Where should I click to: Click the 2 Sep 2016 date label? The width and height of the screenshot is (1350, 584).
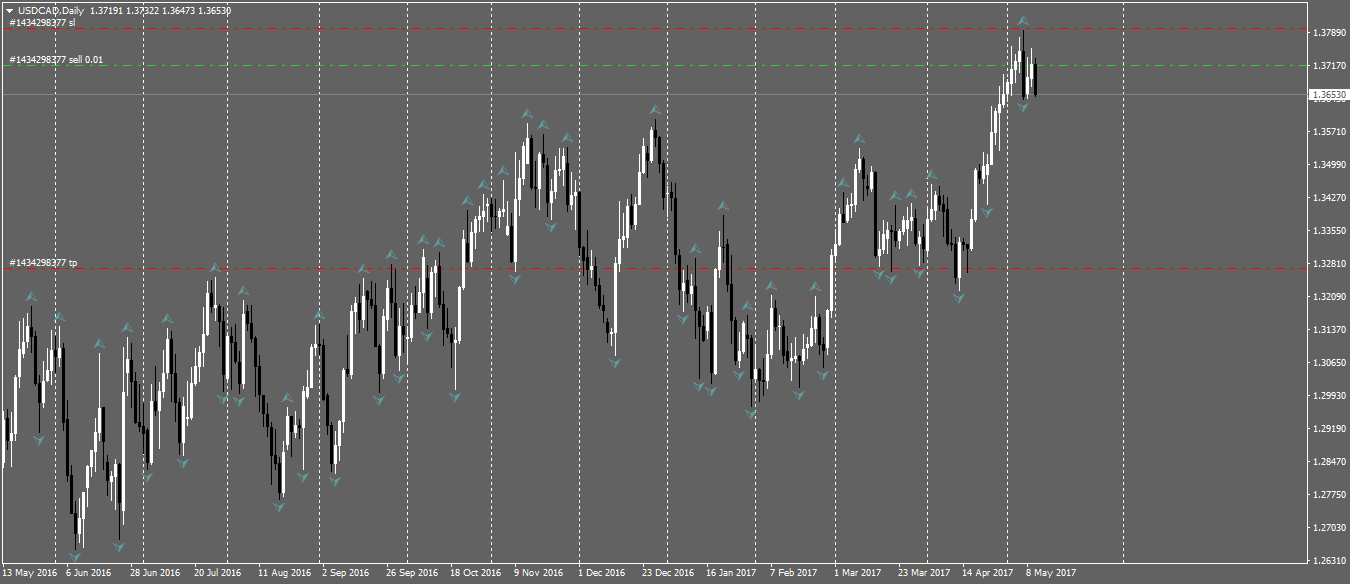pos(346,574)
